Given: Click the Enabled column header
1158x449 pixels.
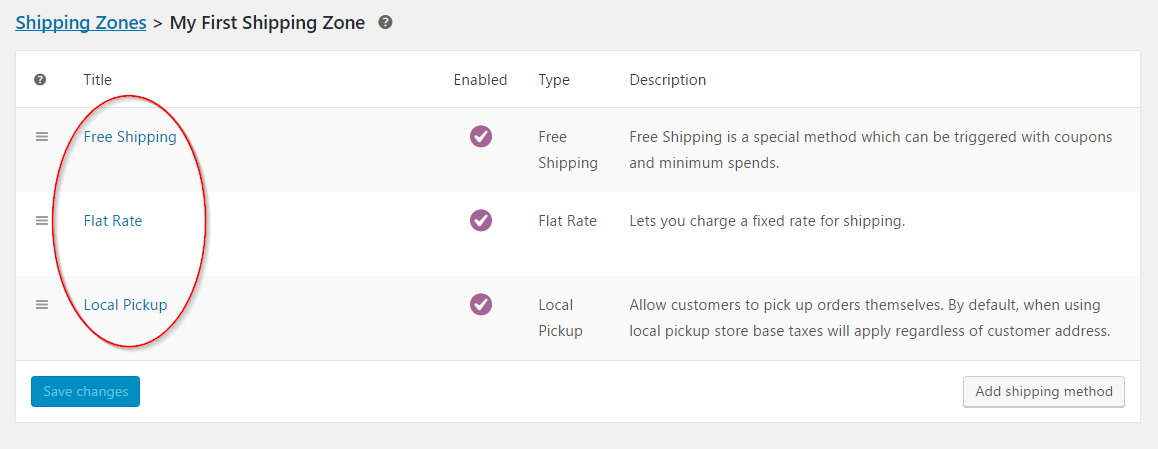Looking at the screenshot, I should [480, 80].
